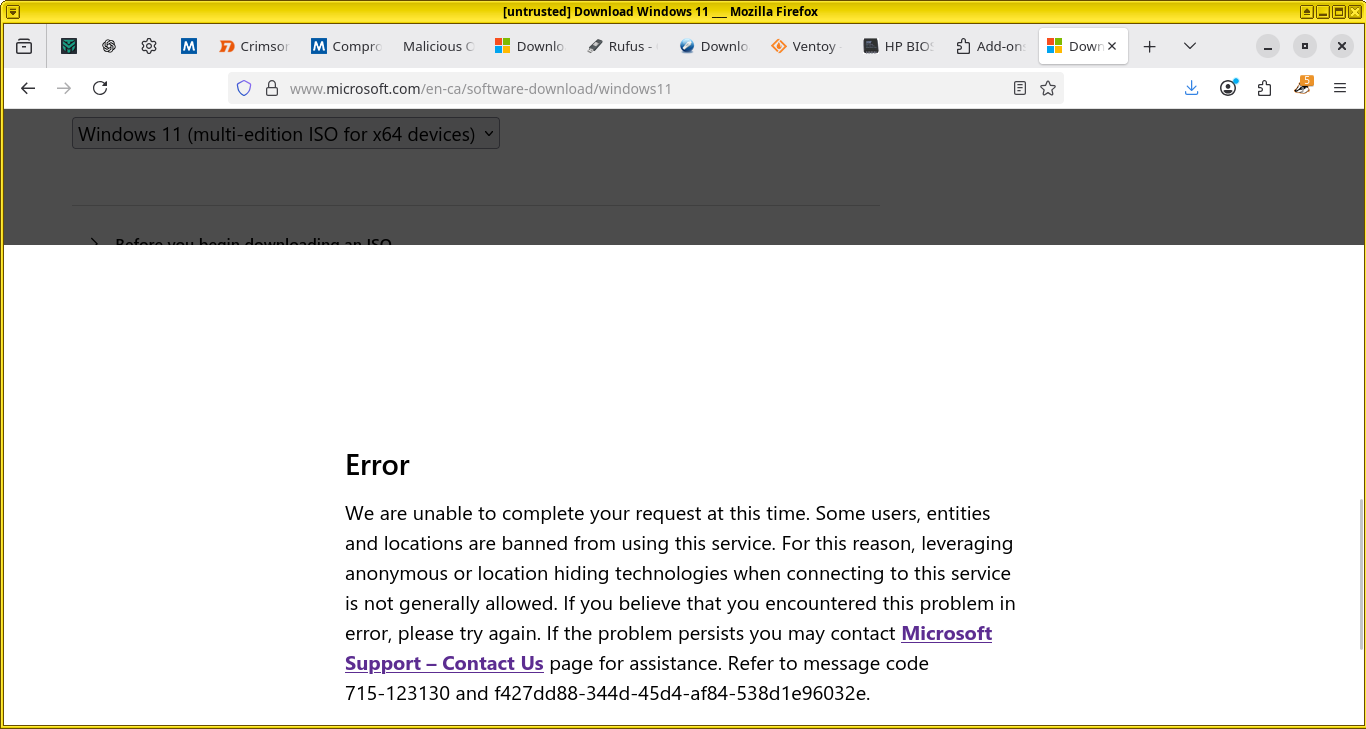Viewport: 1366px width, 729px height.
Task: Open the downloads panel
Action: tap(1191, 88)
